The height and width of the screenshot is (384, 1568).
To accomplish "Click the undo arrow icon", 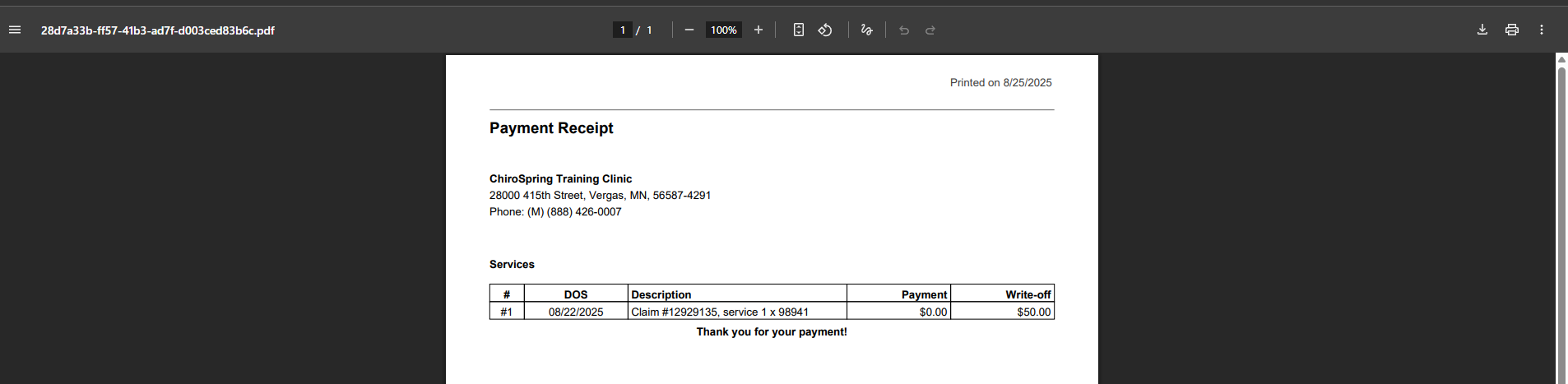I will pos(904,30).
